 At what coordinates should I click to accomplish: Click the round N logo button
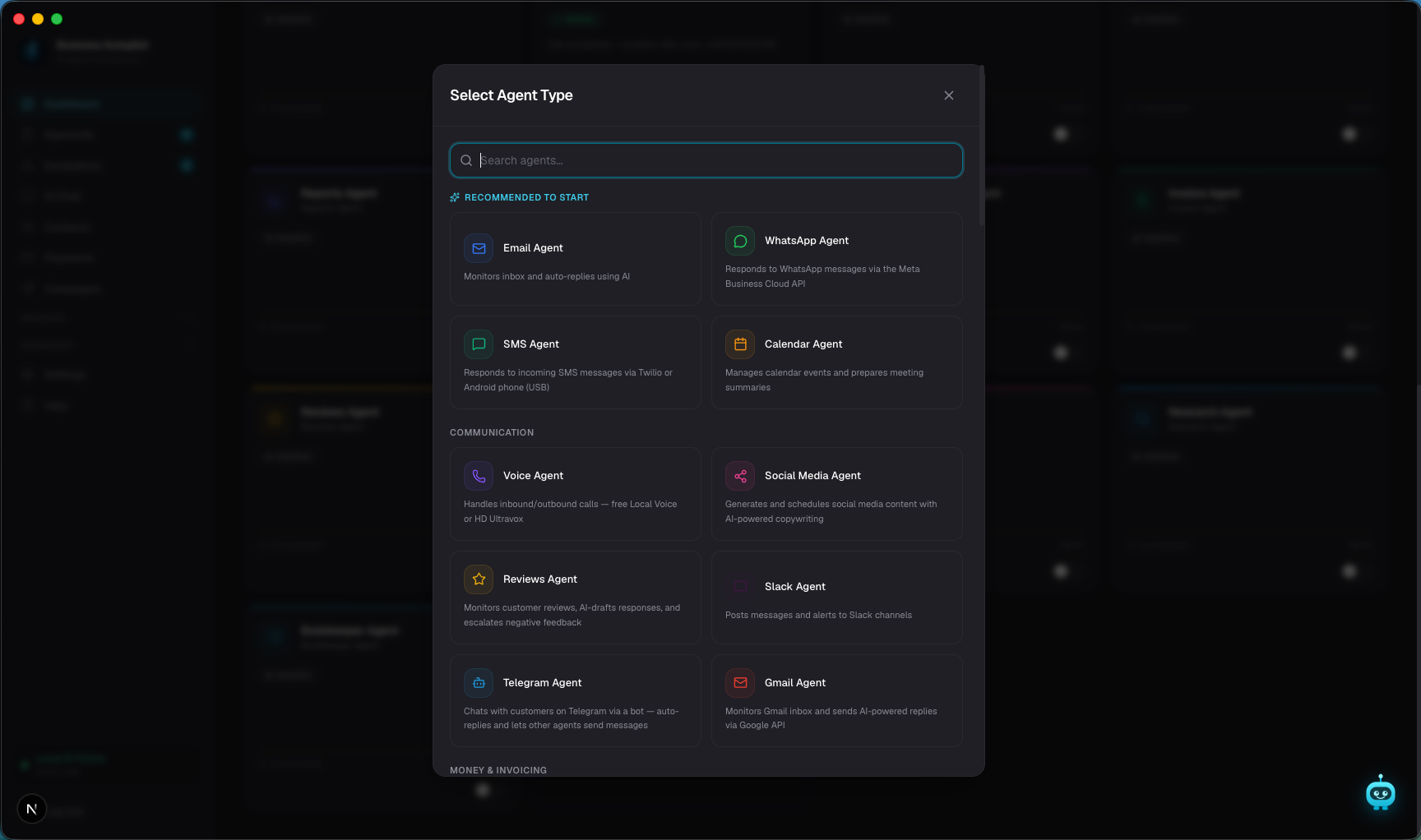pyautogui.click(x=32, y=809)
